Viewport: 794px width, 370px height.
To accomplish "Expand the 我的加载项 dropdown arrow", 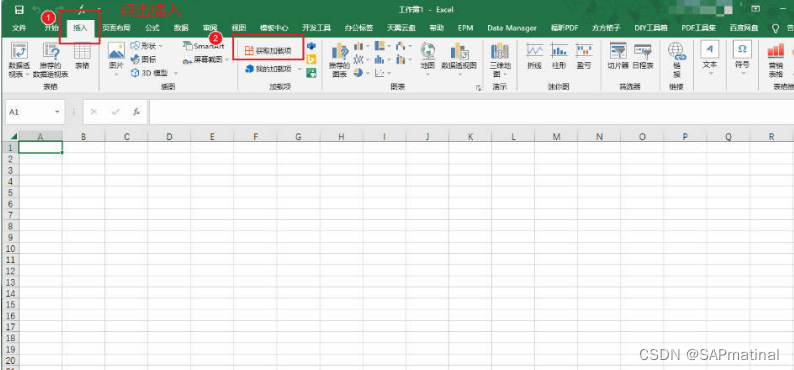I will (x=299, y=68).
